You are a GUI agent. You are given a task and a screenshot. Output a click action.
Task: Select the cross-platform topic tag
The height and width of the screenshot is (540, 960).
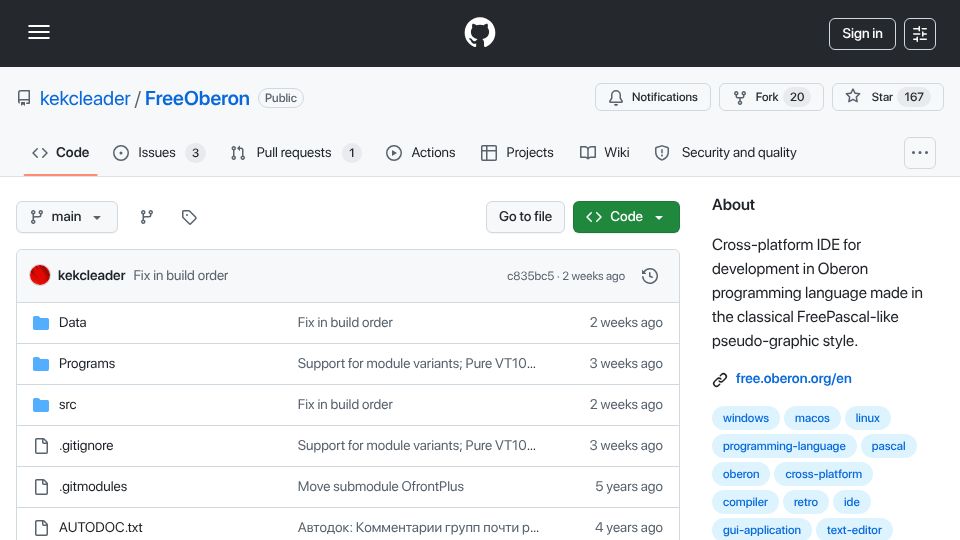pyautogui.click(x=823, y=474)
